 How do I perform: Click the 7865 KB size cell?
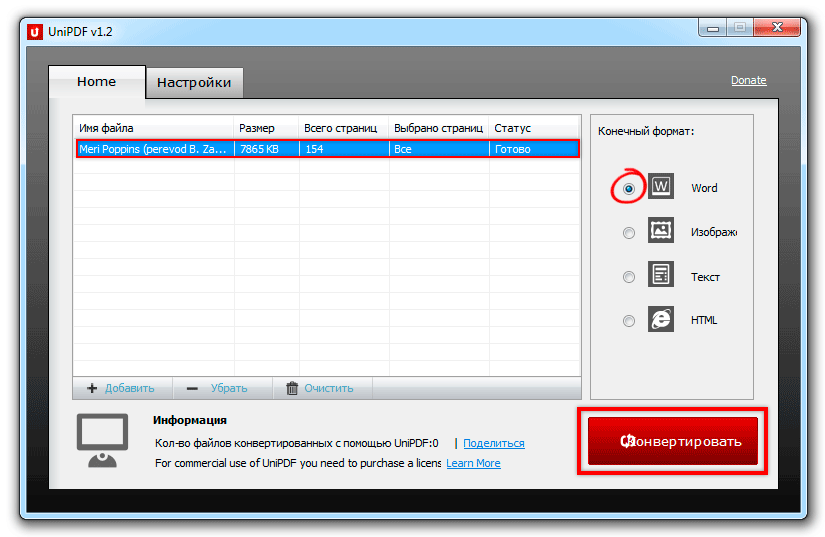point(267,149)
